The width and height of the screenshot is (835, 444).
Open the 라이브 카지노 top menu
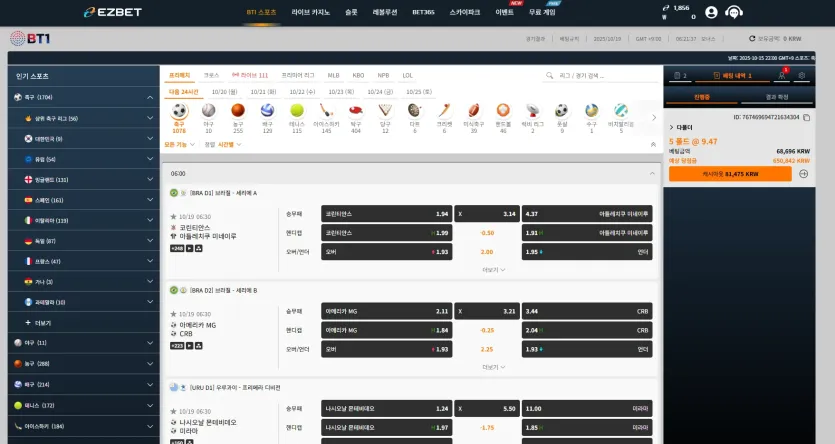click(x=310, y=12)
